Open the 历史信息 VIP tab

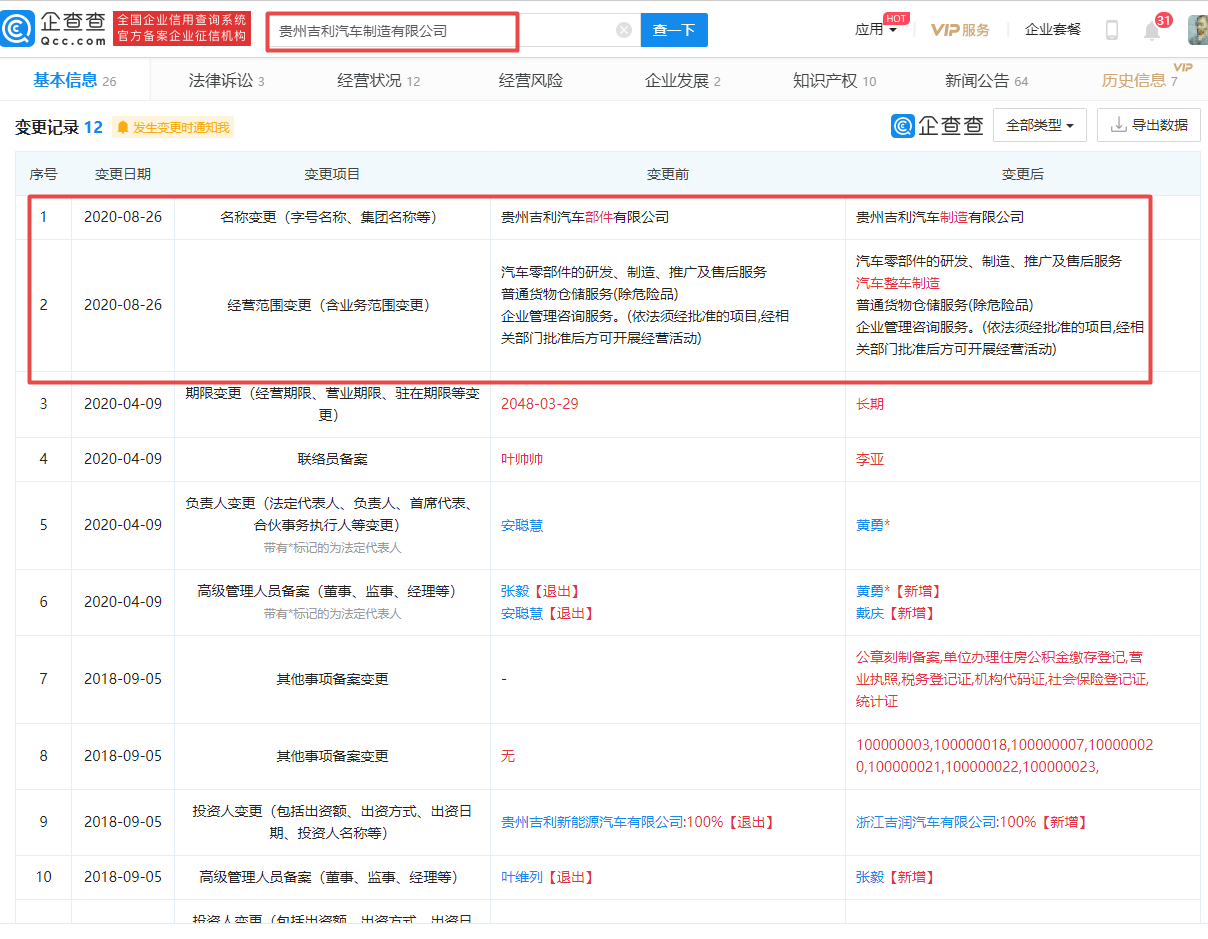coord(1140,81)
